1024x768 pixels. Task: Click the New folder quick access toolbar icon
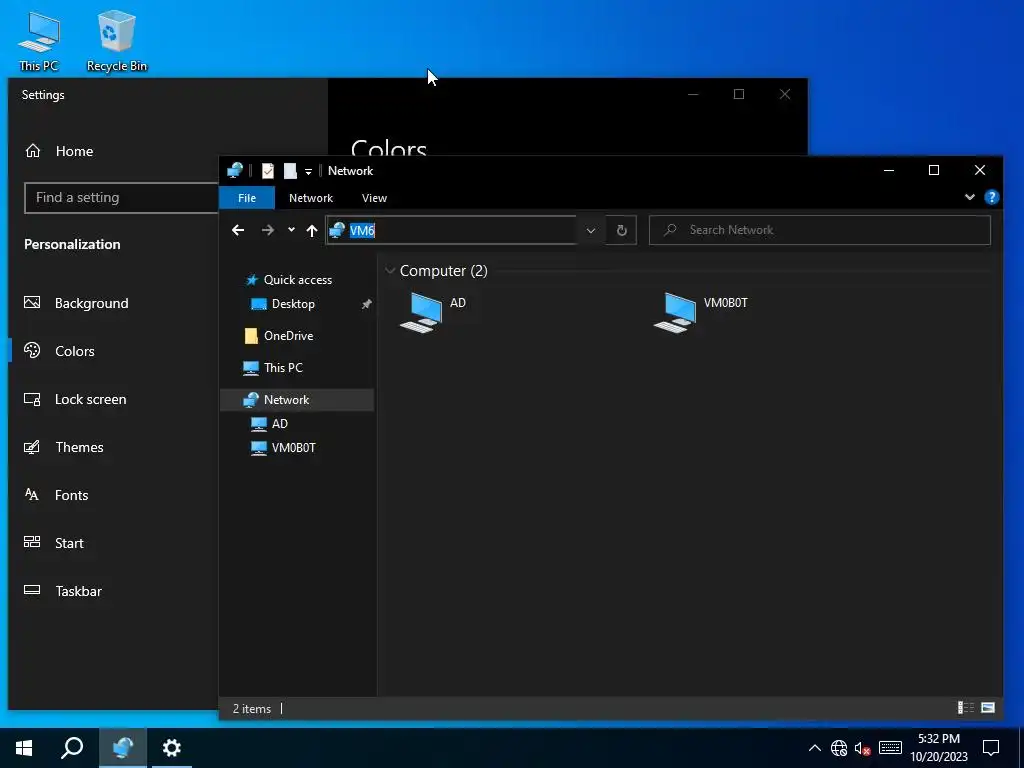tap(290, 171)
